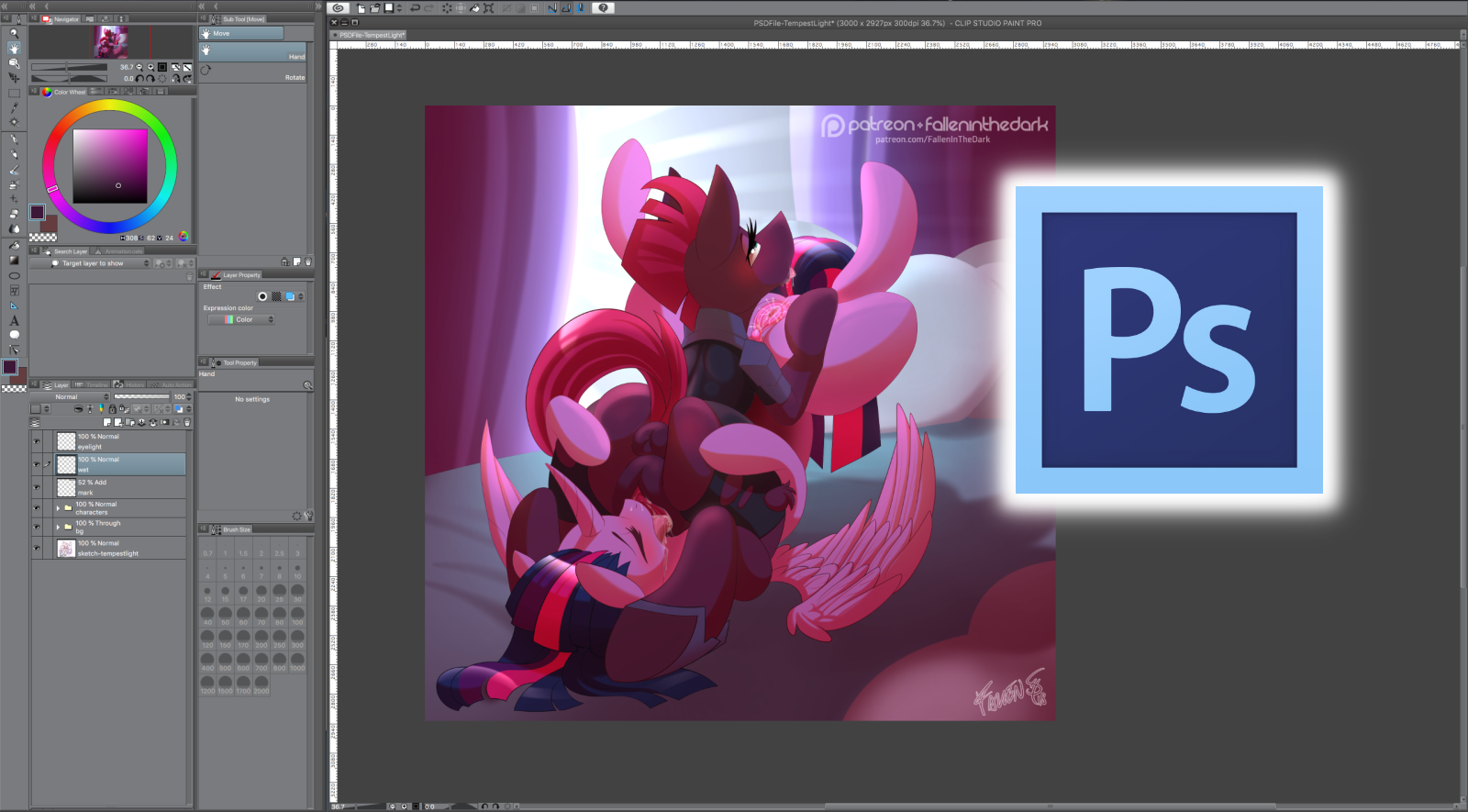Select the Move layer tool
The image size is (1468, 812).
[x=14, y=78]
